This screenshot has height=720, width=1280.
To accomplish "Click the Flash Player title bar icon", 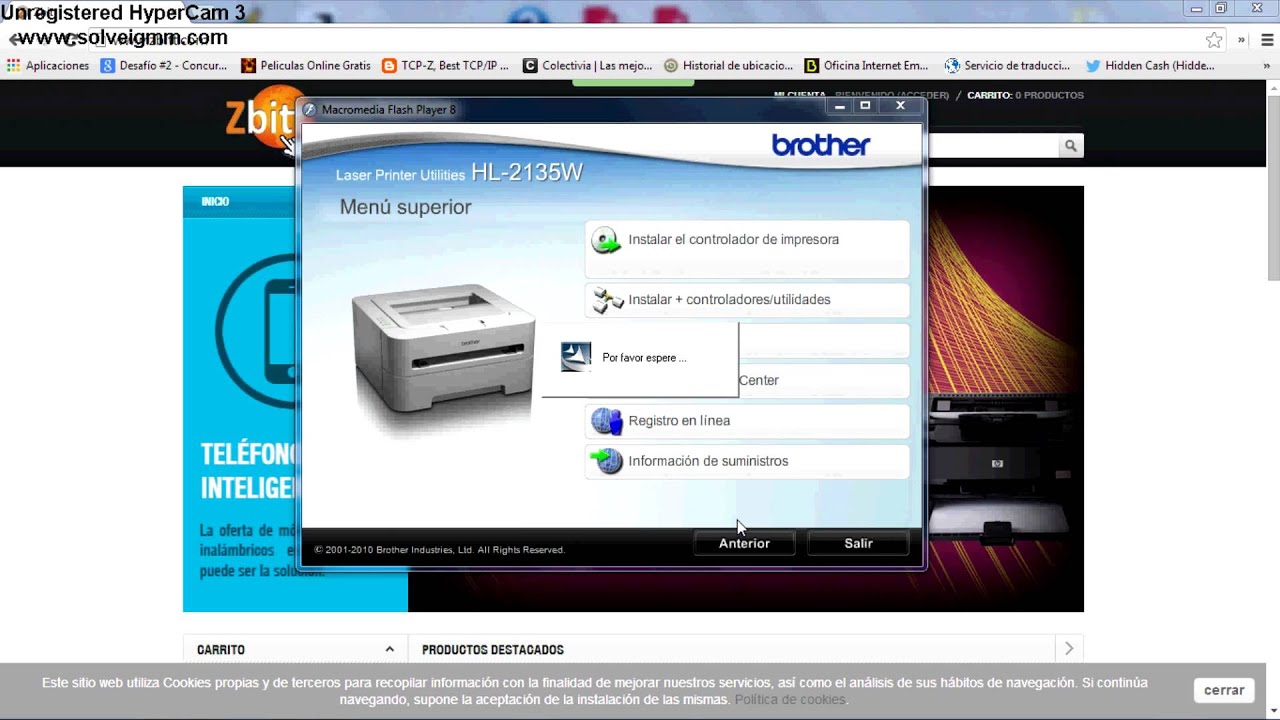I will click(x=310, y=110).
